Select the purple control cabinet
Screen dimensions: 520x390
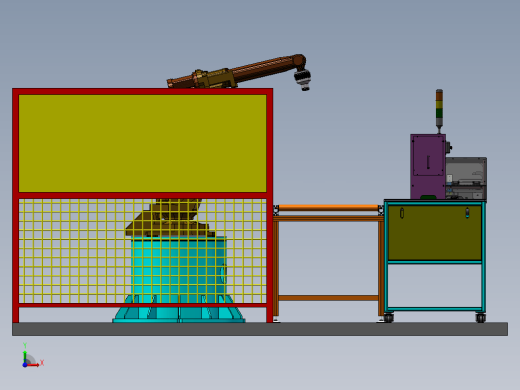tap(428, 167)
